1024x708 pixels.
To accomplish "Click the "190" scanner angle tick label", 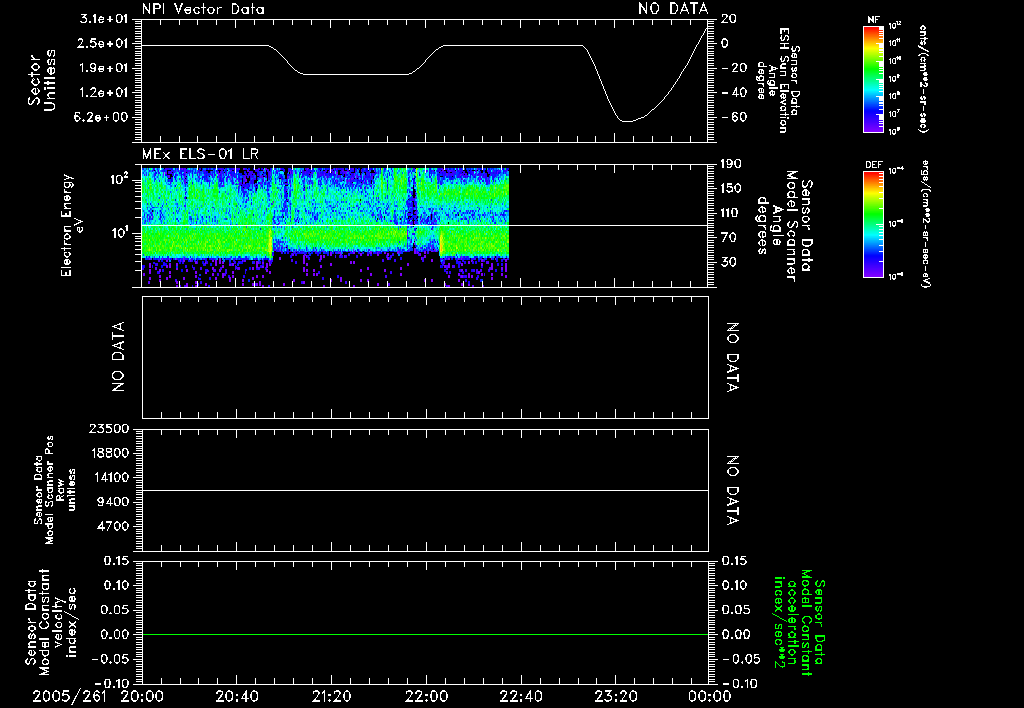I will coord(732,164).
